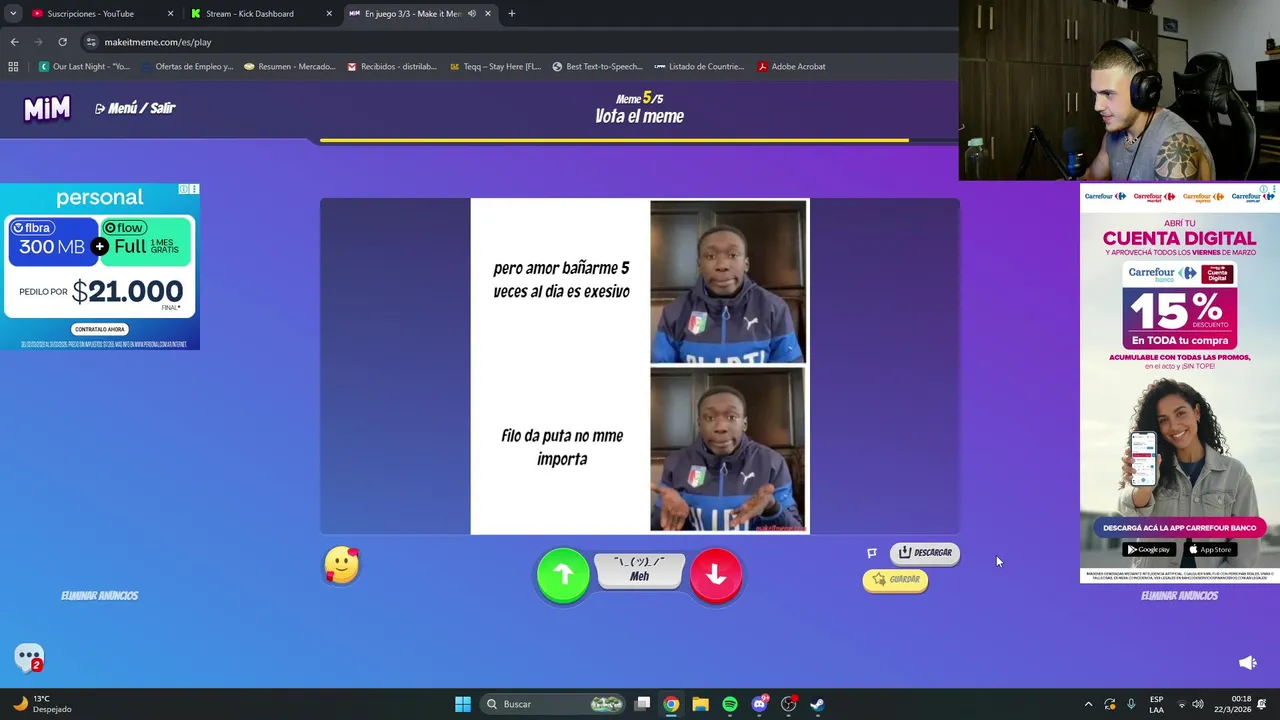This screenshot has width=1280, height=720.
Task: Click Contratalo Ahora in Personal ad
Action: pos(100,329)
